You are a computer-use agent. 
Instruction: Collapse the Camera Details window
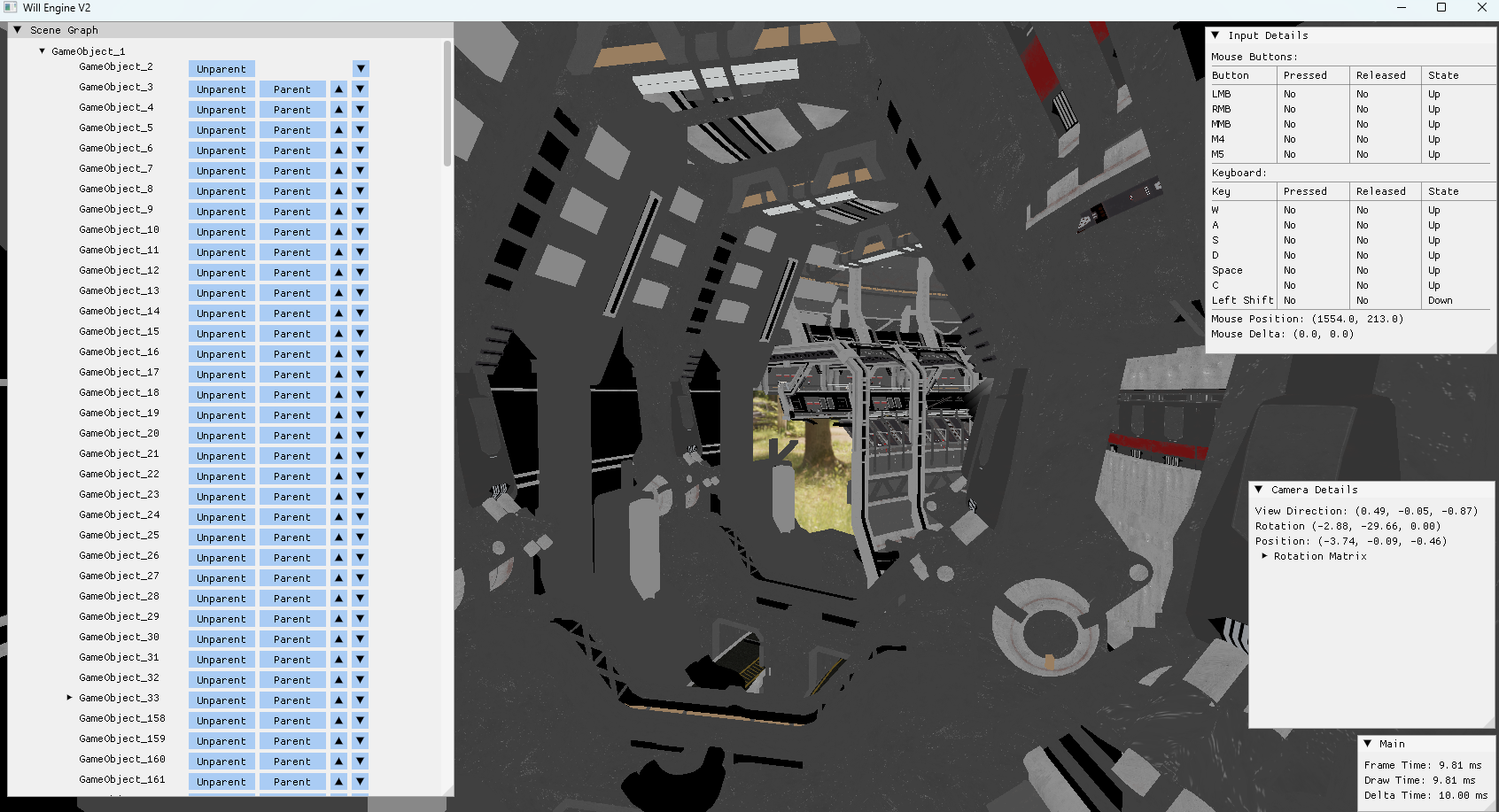pyautogui.click(x=1259, y=490)
